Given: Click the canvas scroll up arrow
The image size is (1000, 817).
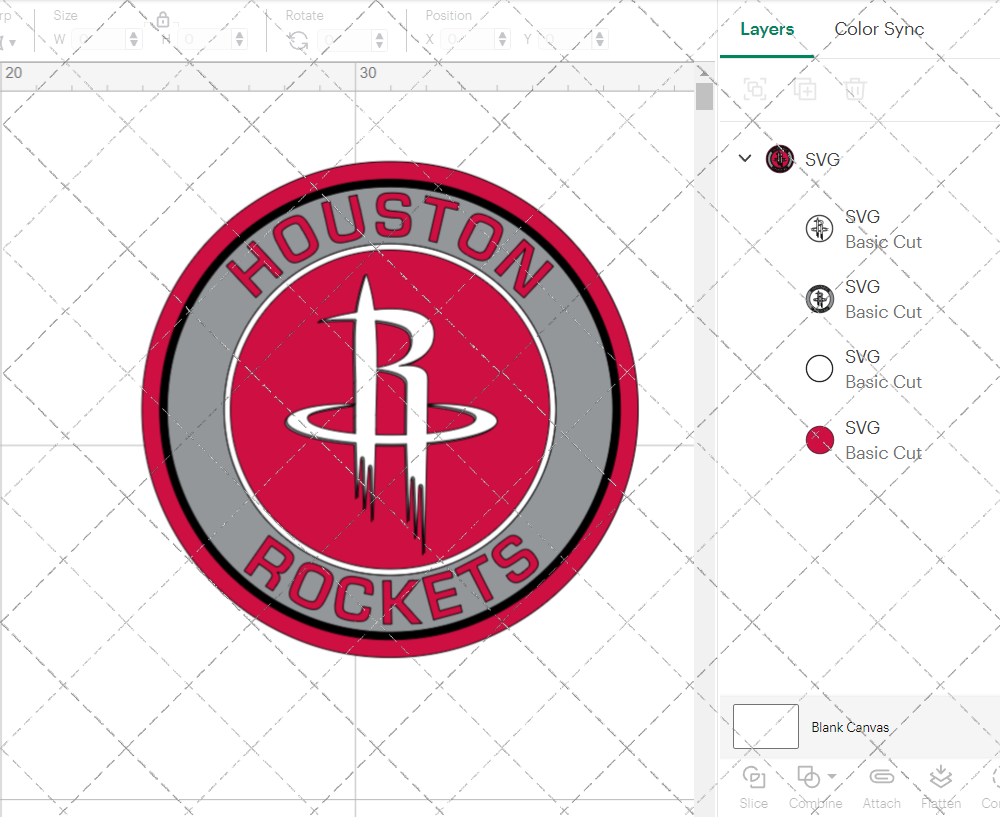Looking at the screenshot, I should (704, 72).
